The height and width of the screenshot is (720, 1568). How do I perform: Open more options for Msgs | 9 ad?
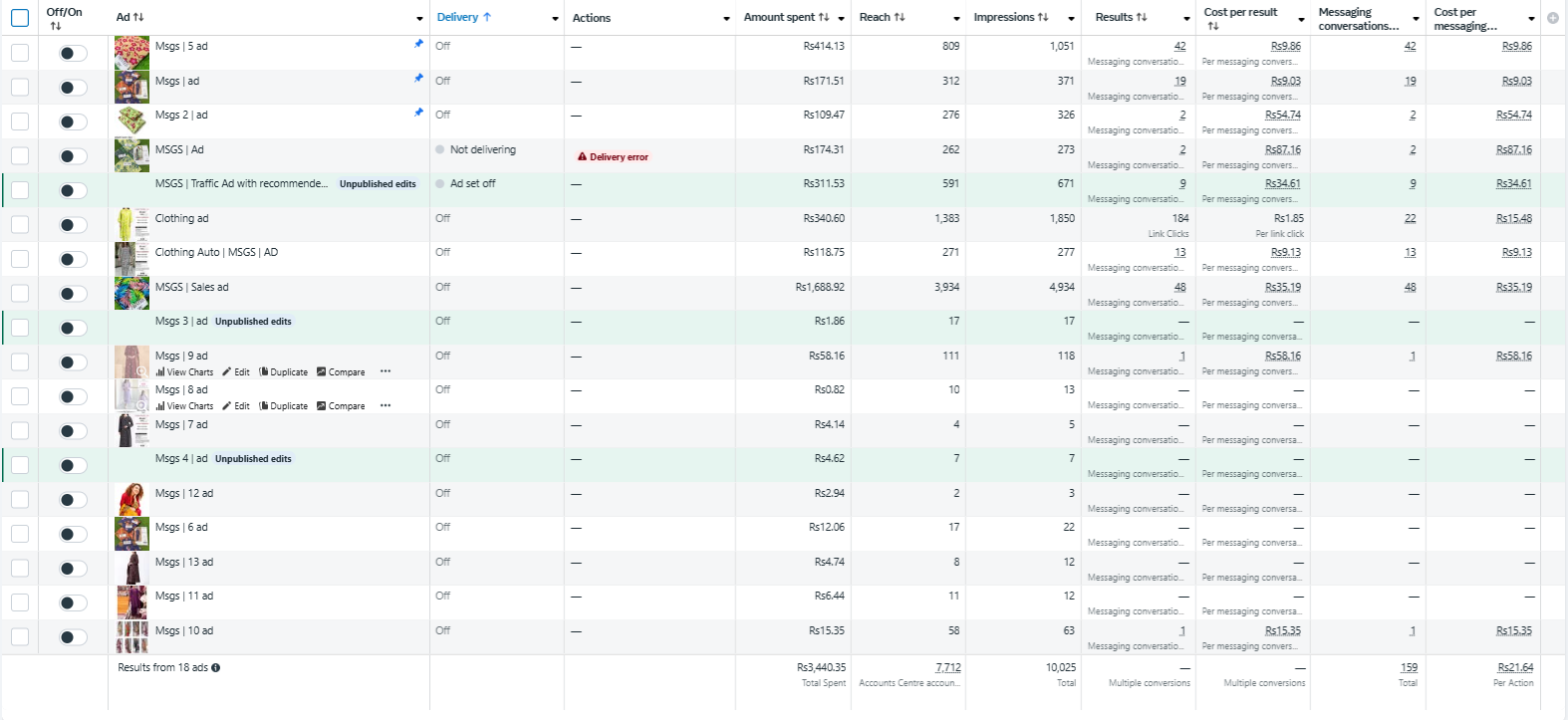(386, 371)
